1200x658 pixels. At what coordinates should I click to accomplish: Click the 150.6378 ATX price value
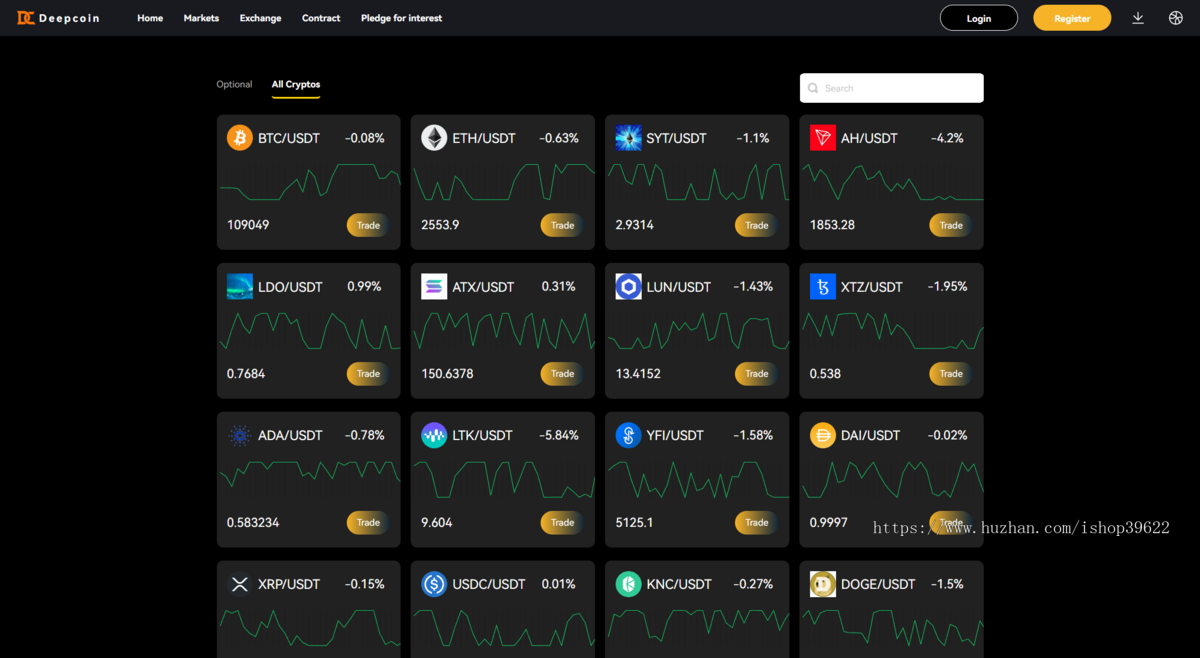click(x=447, y=374)
